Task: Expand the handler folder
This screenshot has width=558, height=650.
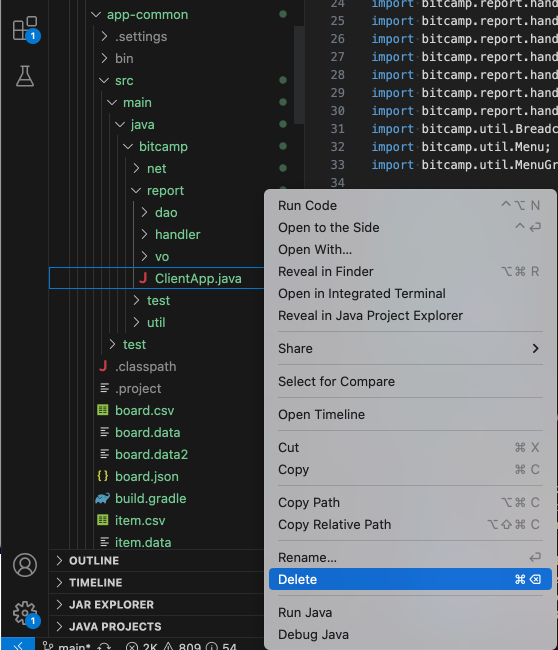Action: pos(177,234)
